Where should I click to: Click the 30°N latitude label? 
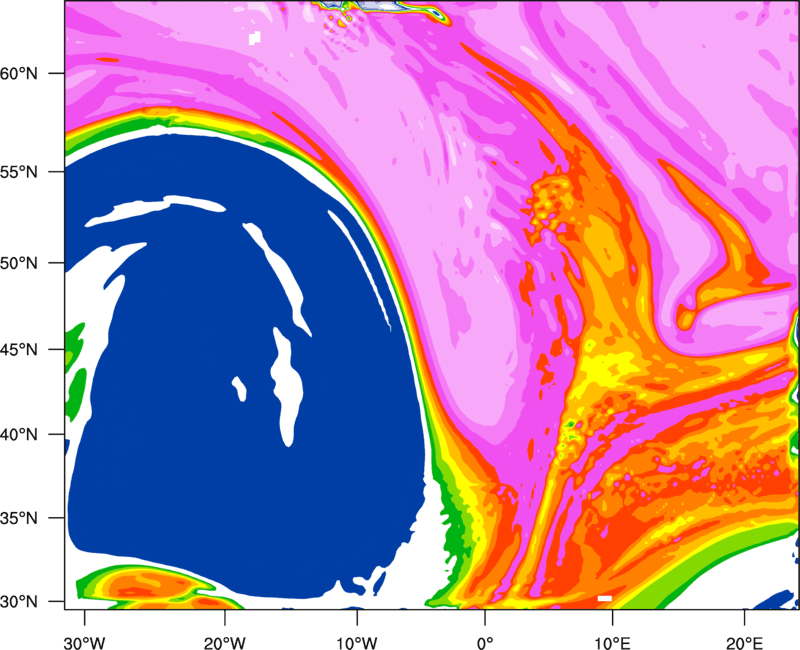pyautogui.click(x=19, y=602)
